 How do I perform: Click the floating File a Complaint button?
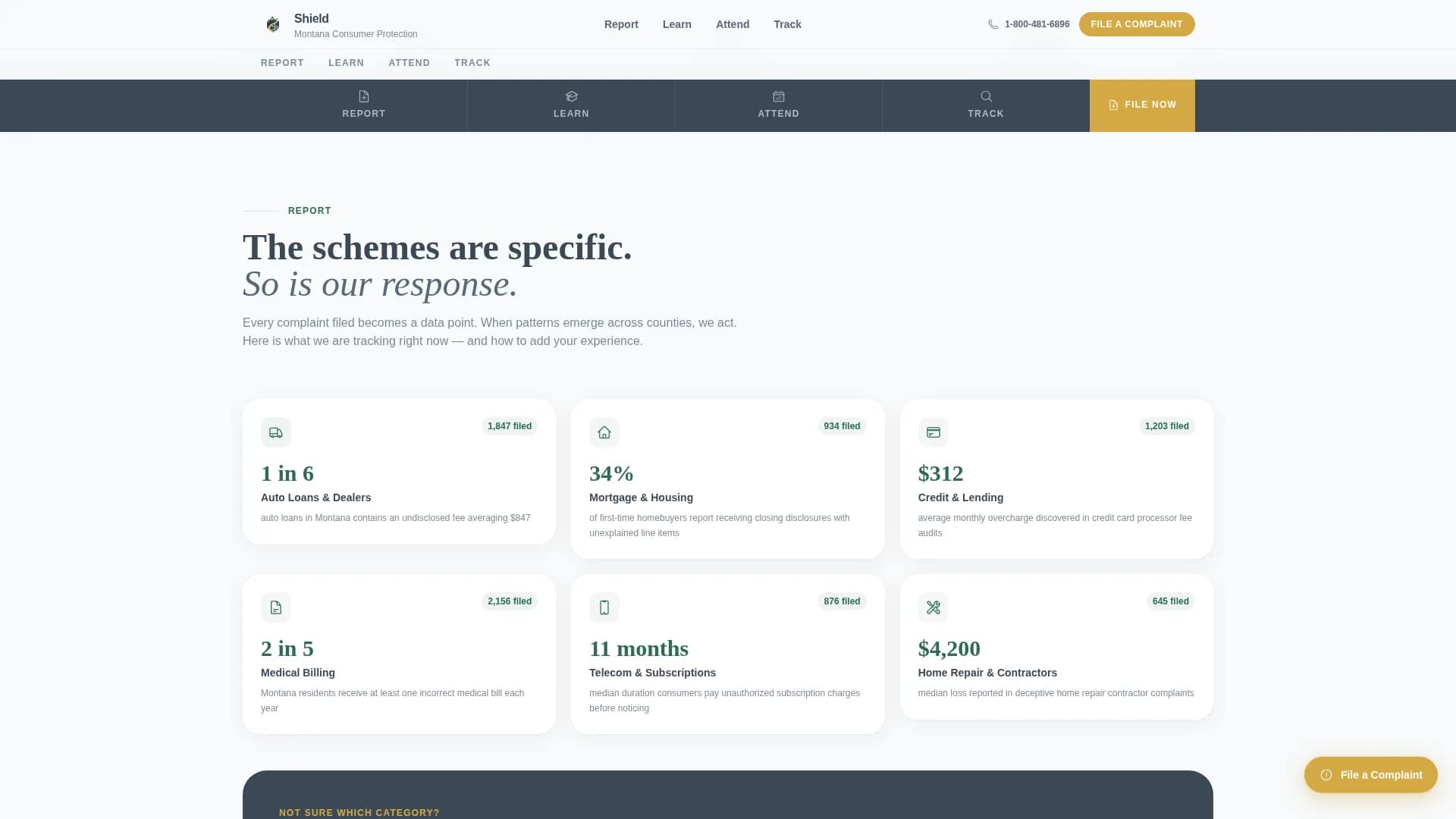click(x=1370, y=775)
